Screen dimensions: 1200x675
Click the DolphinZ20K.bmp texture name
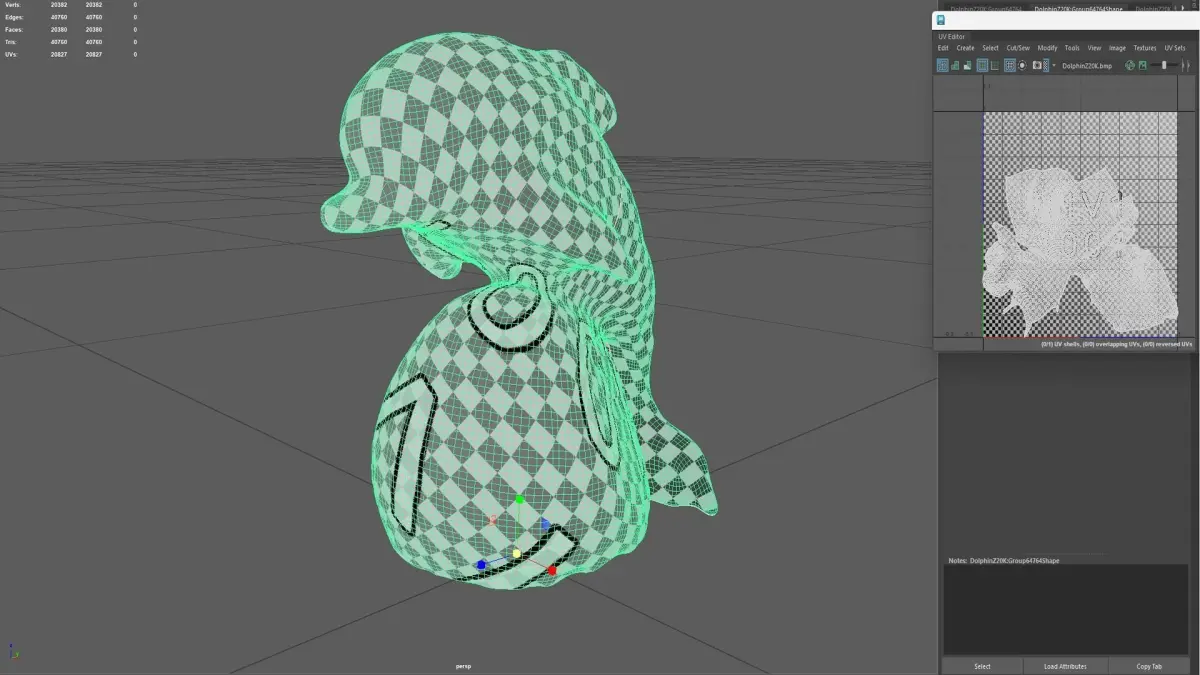[1087, 66]
